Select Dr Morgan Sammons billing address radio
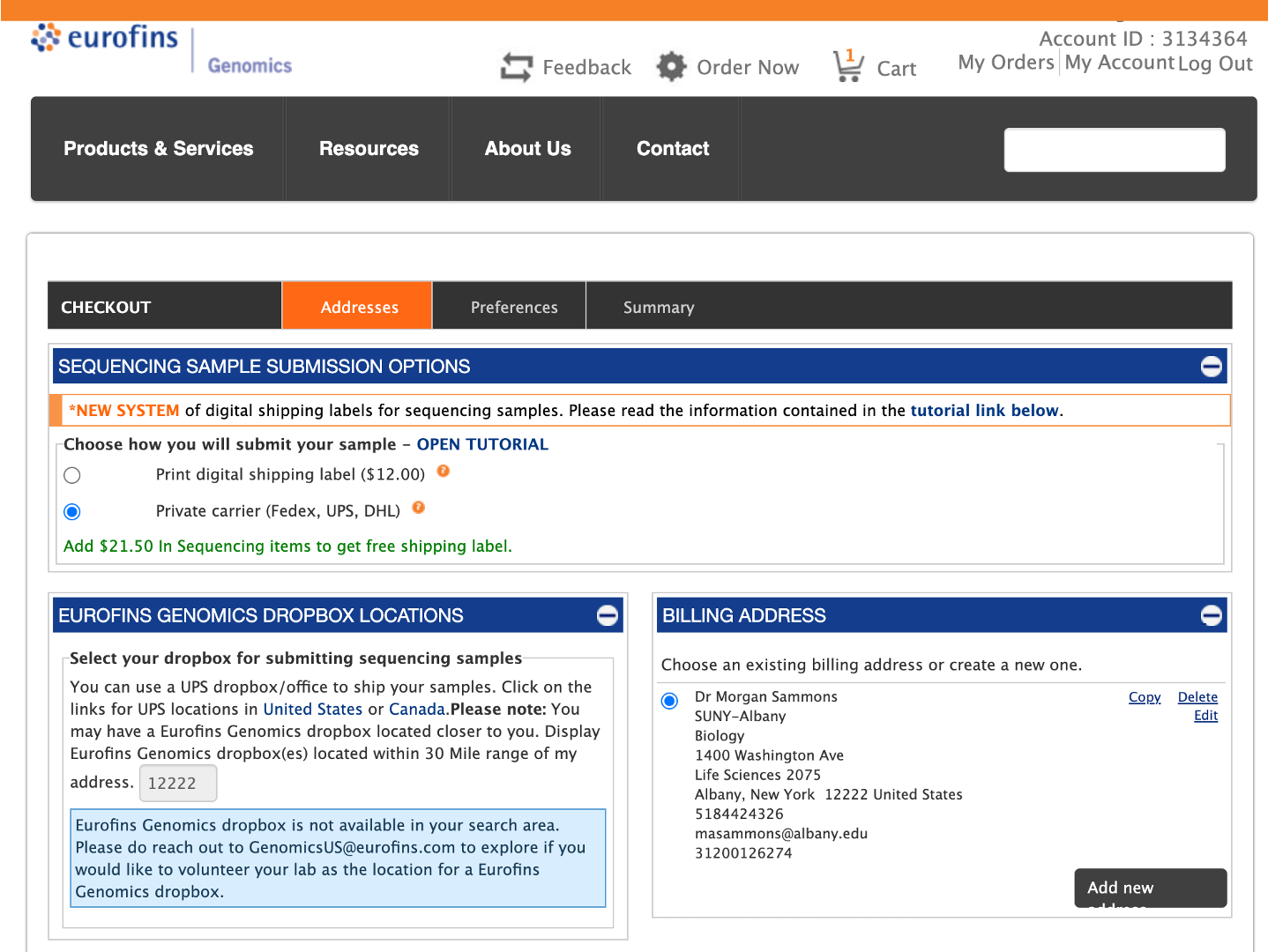Screen dimensions: 1268x952 [670, 701]
